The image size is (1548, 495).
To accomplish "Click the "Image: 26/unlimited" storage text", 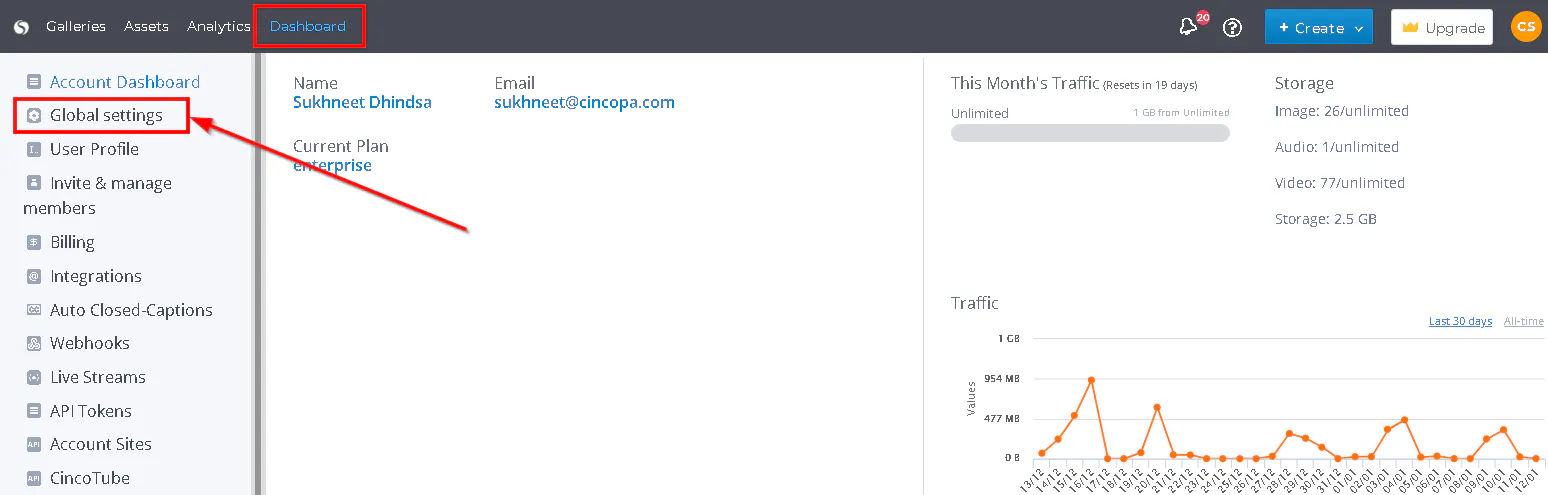I will pyautogui.click(x=1342, y=111).
